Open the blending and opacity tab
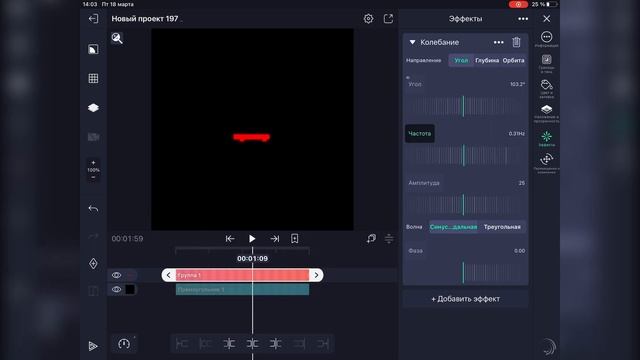The height and width of the screenshot is (360, 640). pos(547,113)
